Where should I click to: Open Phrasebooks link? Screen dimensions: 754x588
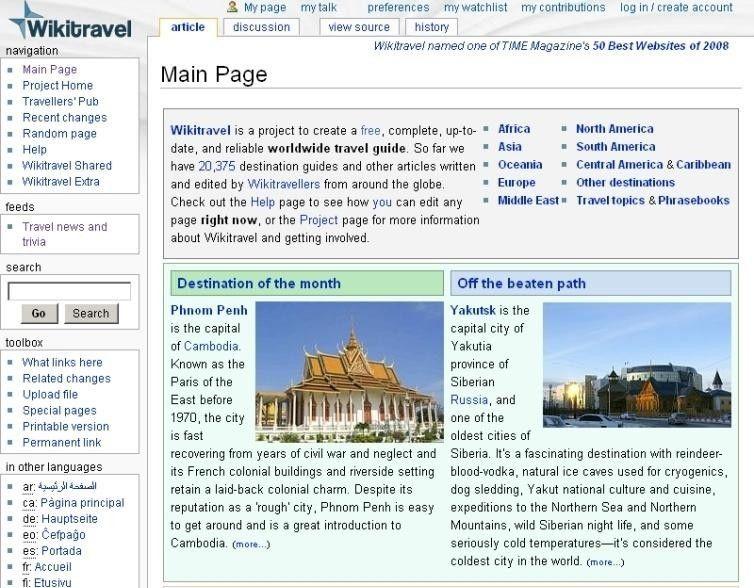coord(693,200)
